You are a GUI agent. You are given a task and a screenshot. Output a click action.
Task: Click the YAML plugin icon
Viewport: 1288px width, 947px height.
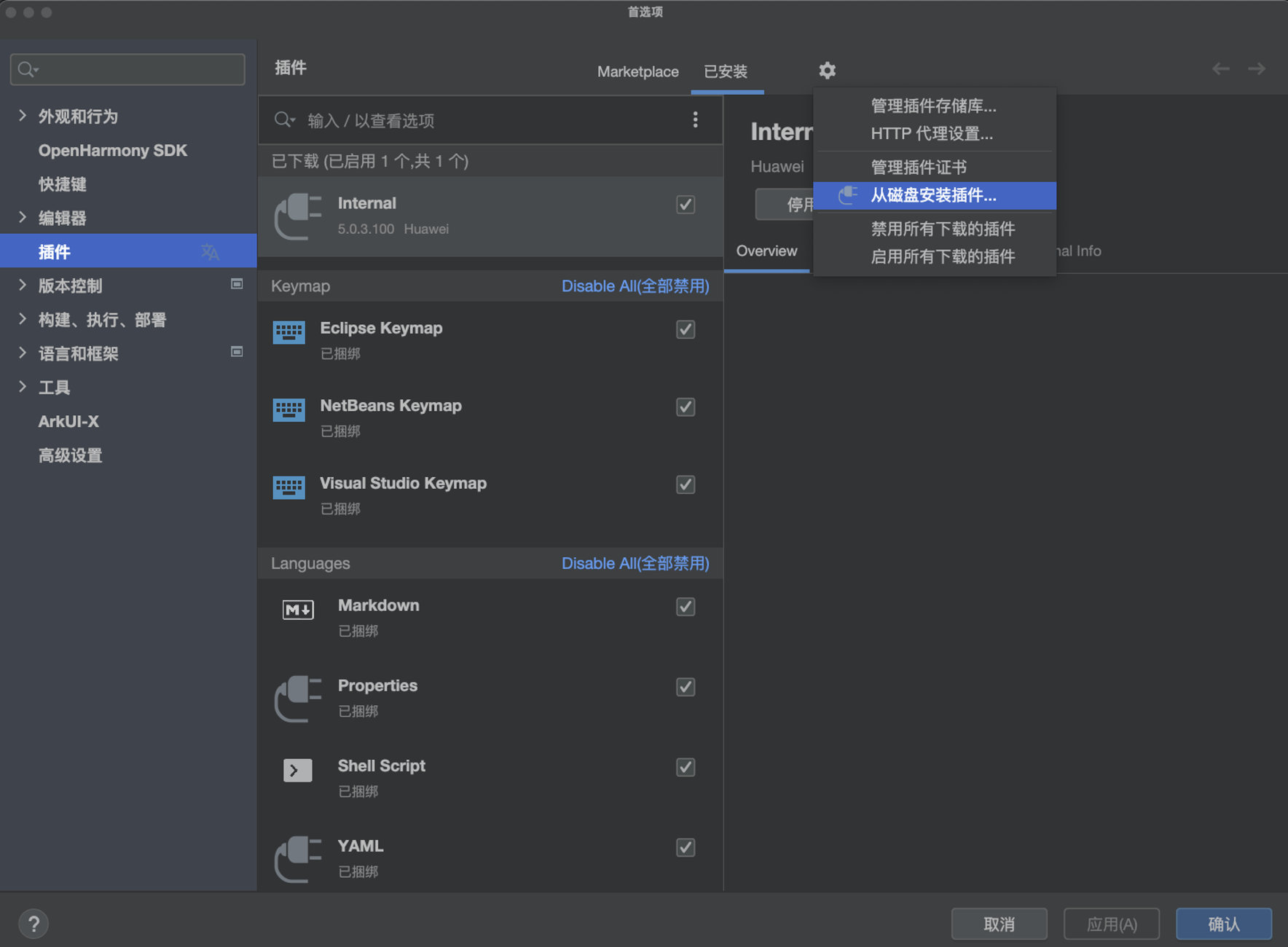coord(298,858)
